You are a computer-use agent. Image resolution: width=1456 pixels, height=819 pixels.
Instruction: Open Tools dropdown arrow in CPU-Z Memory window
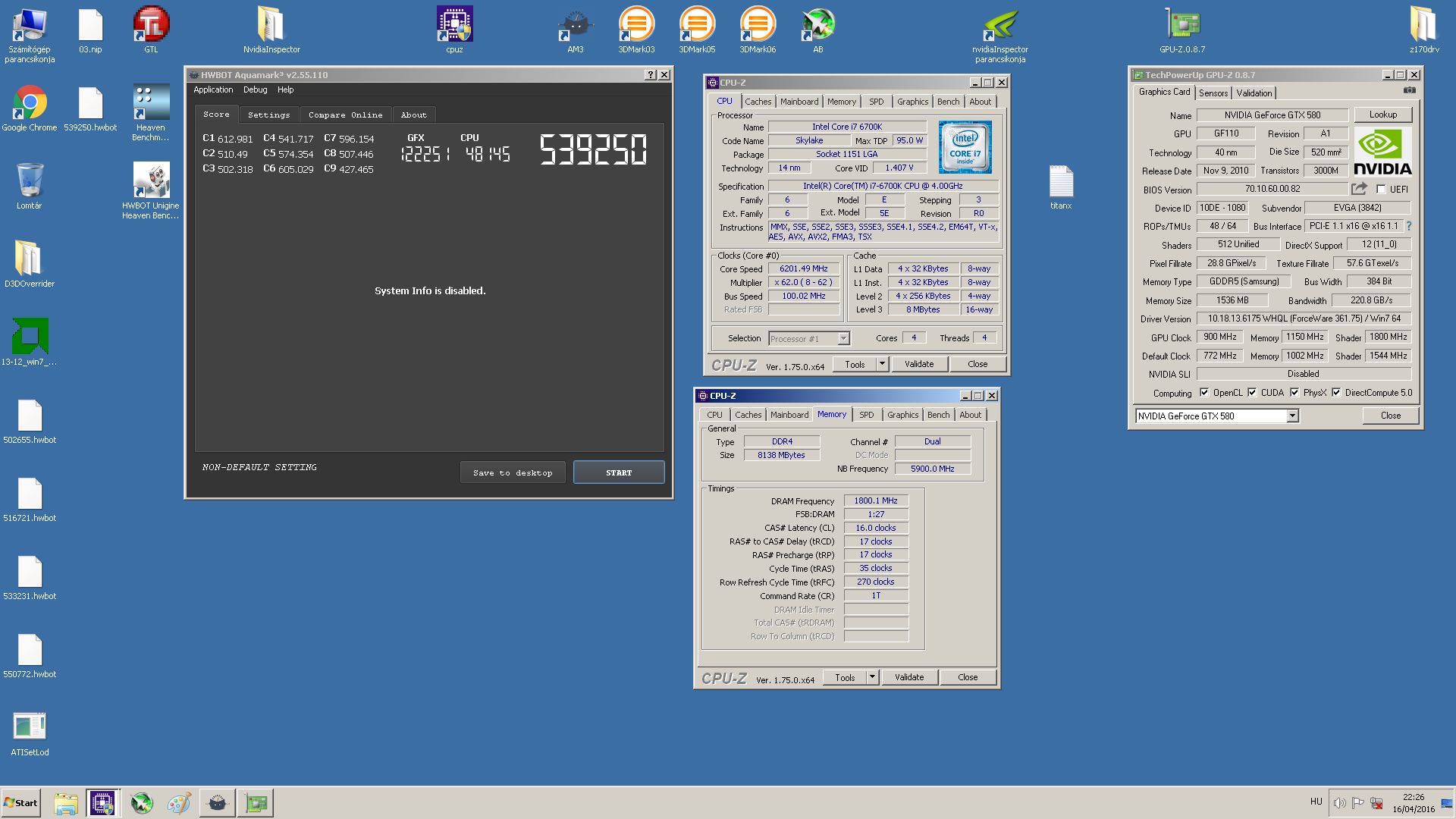click(872, 677)
